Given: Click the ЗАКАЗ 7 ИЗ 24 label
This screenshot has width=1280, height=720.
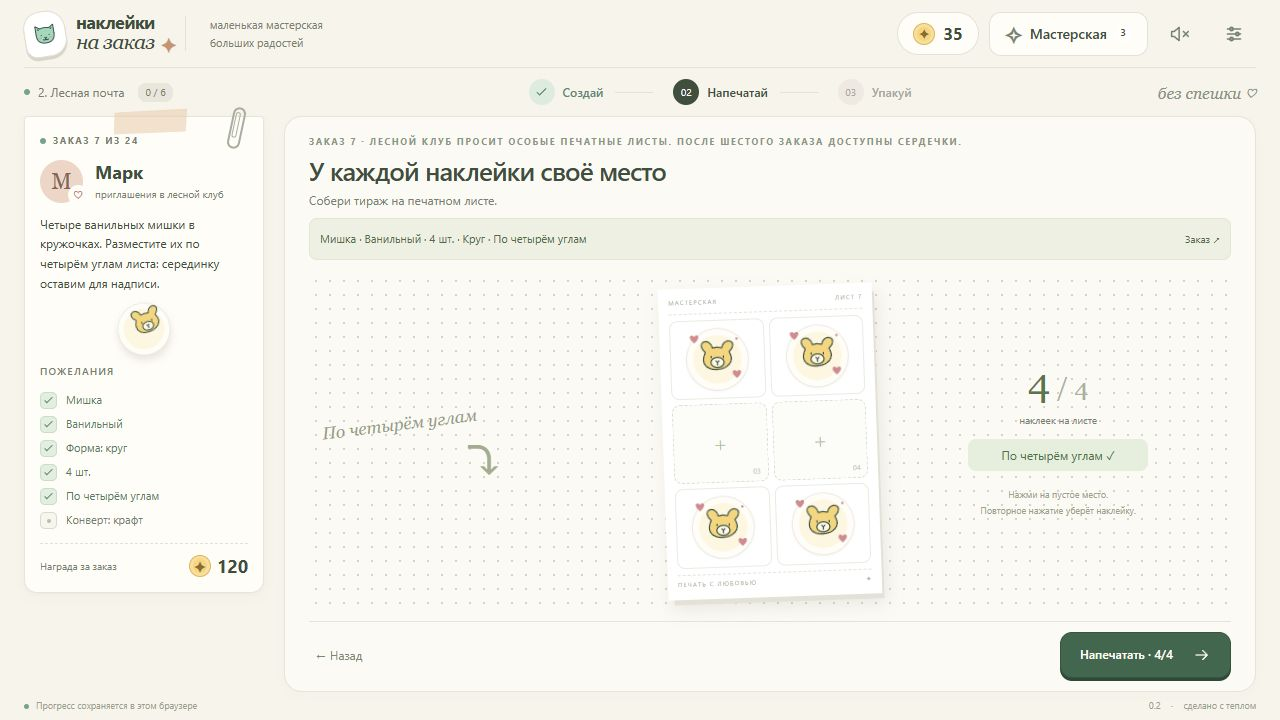Looking at the screenshot, I should pyautogui.click(x=96, y=140).
